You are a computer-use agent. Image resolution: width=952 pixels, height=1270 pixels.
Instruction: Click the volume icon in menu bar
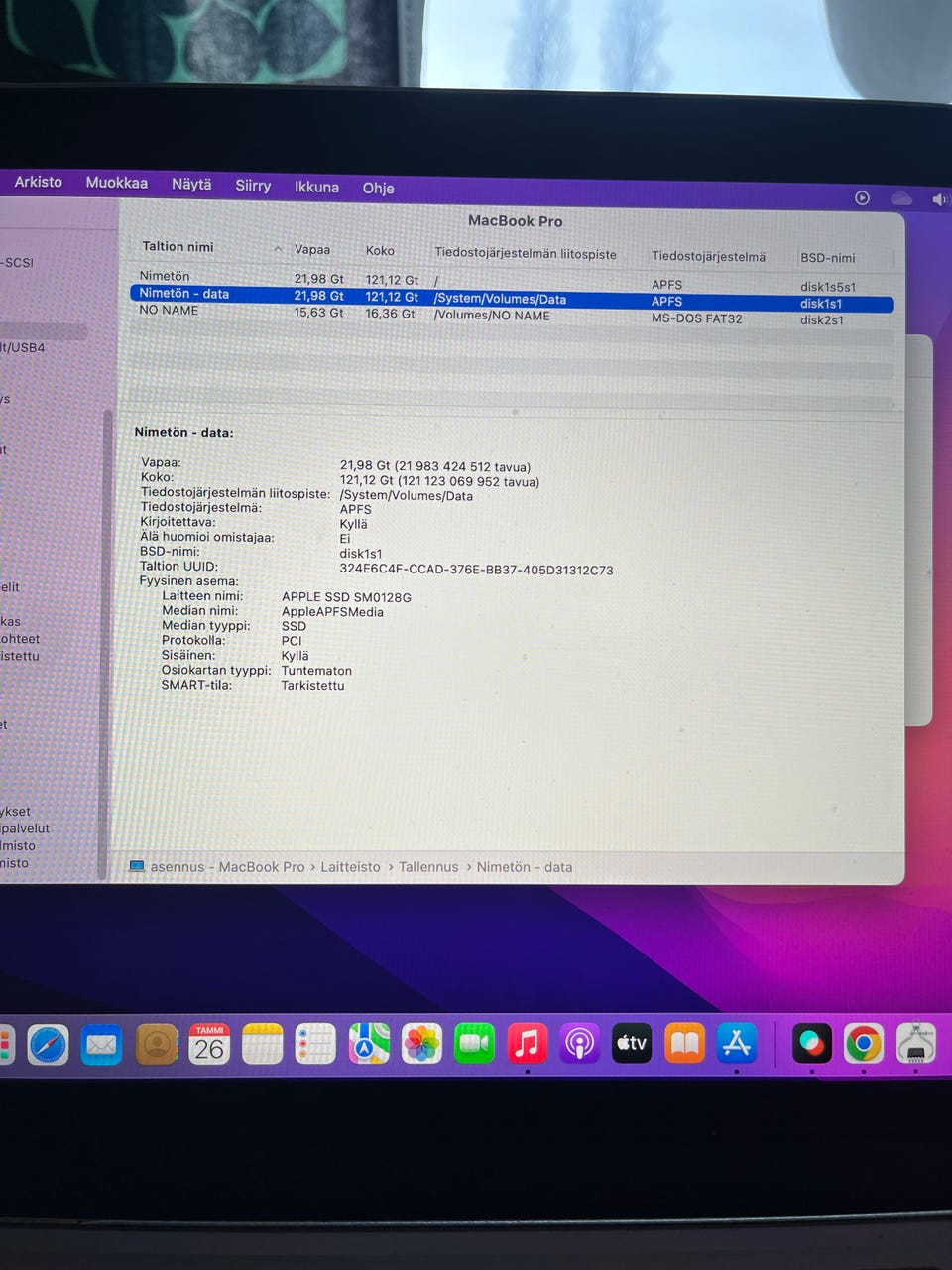pos(939,199)
